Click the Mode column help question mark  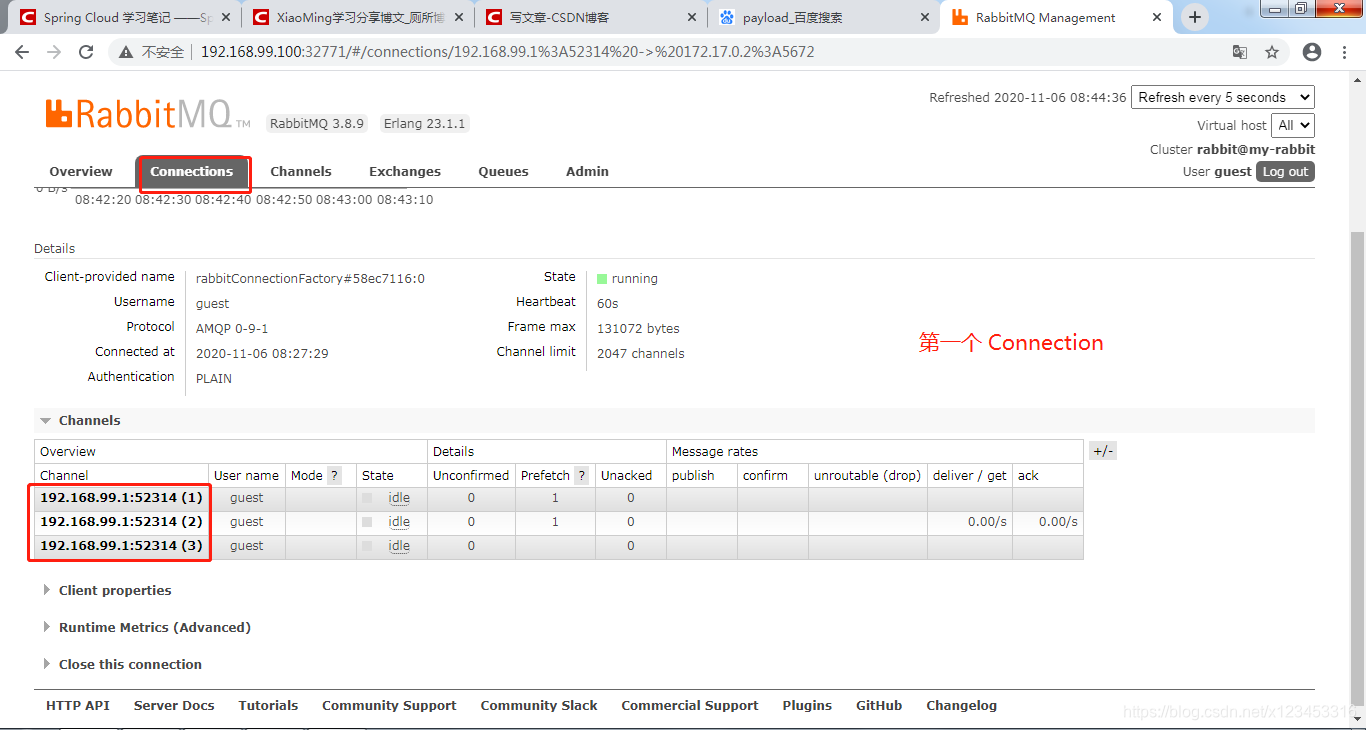pyautogui.click(x=335, y=475)
